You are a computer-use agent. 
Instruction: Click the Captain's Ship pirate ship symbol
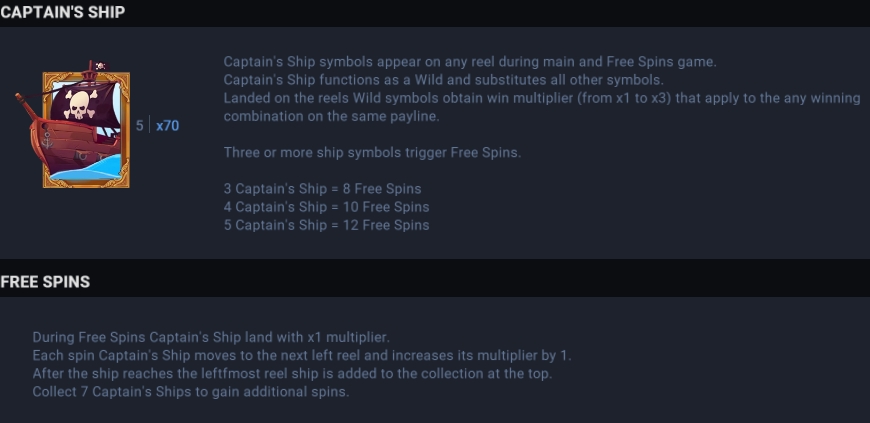point(73,124)
